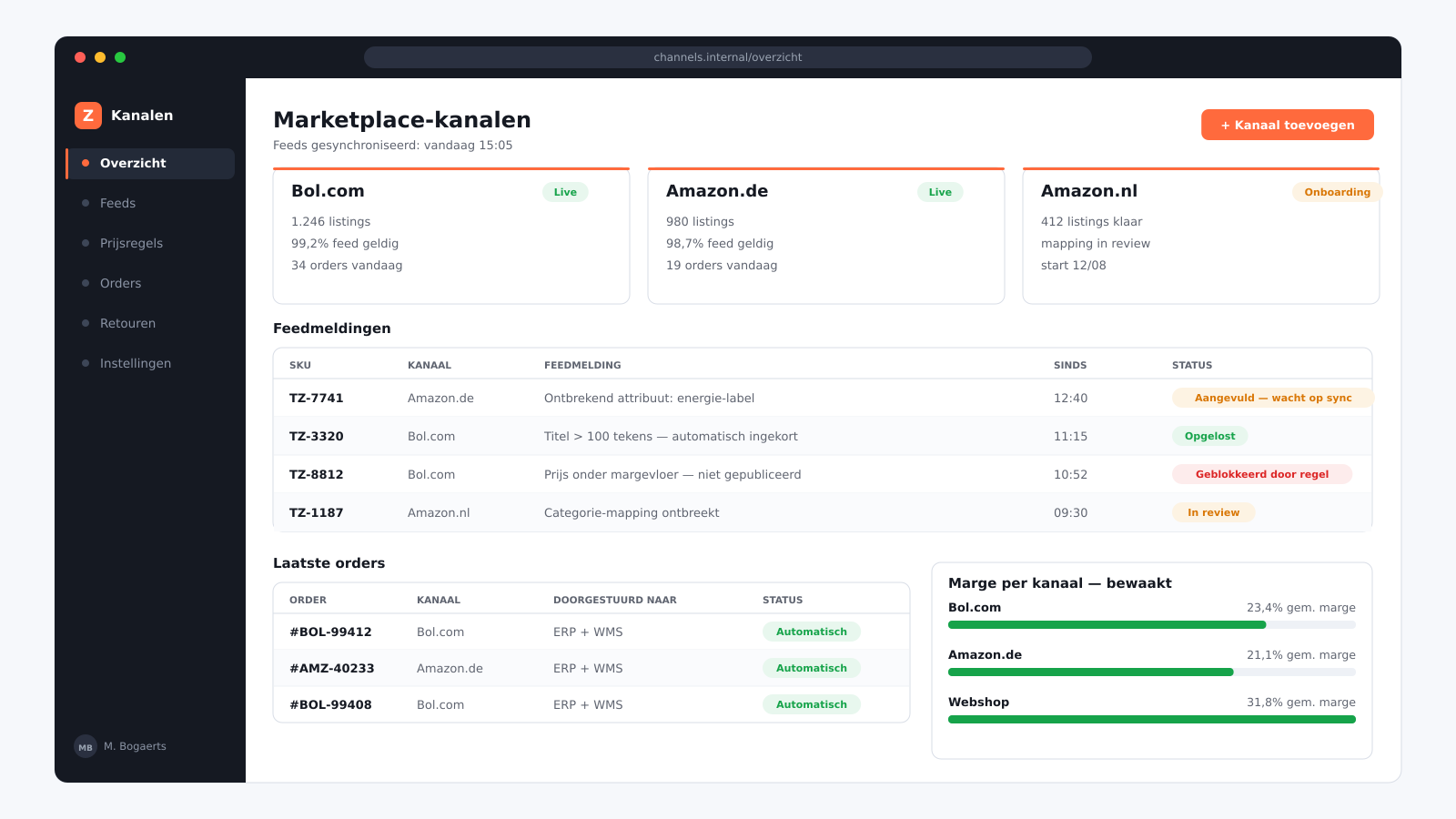
Task: Open the Amazon.nl channel card
Action: coord(1201,236)
